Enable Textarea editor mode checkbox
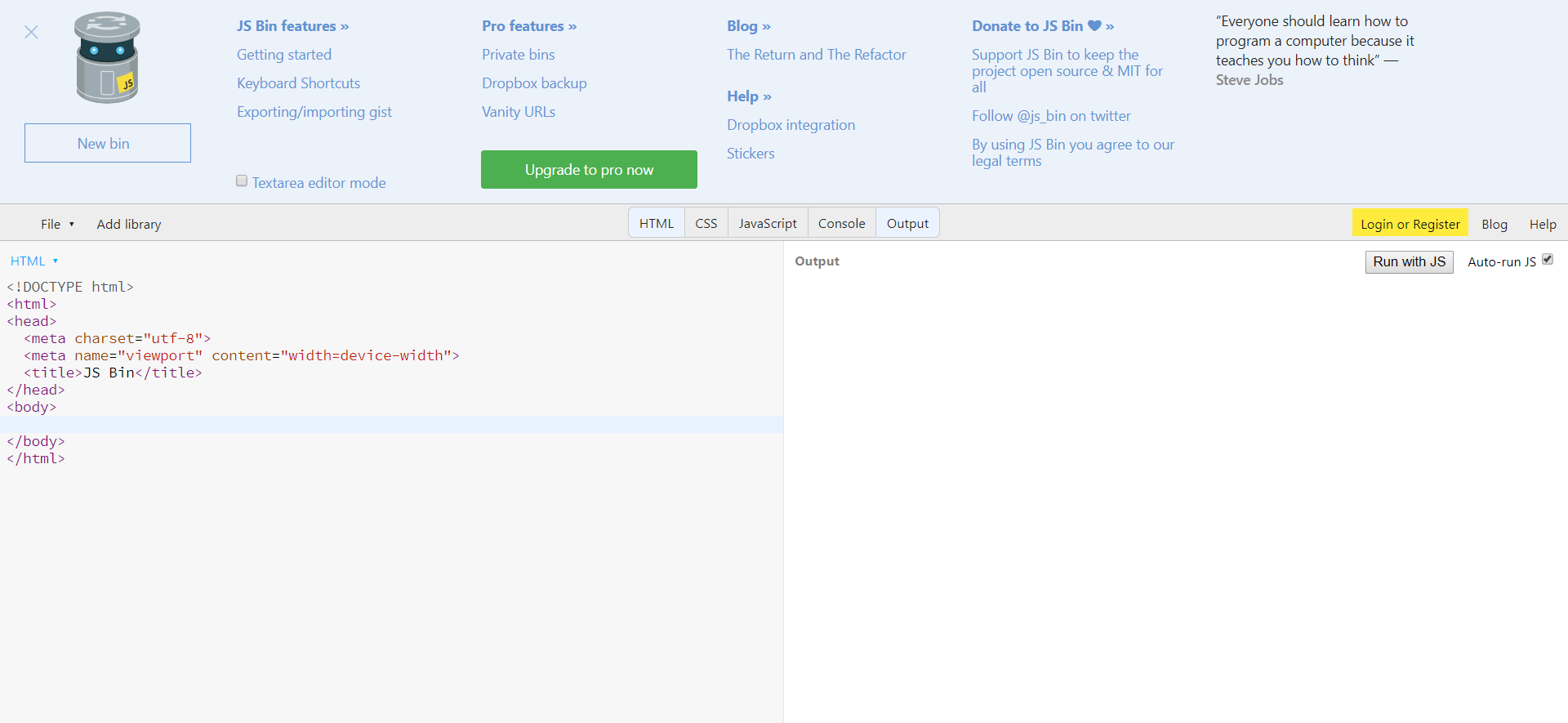This screenshot has width=1568, height=723. point(242,181)
